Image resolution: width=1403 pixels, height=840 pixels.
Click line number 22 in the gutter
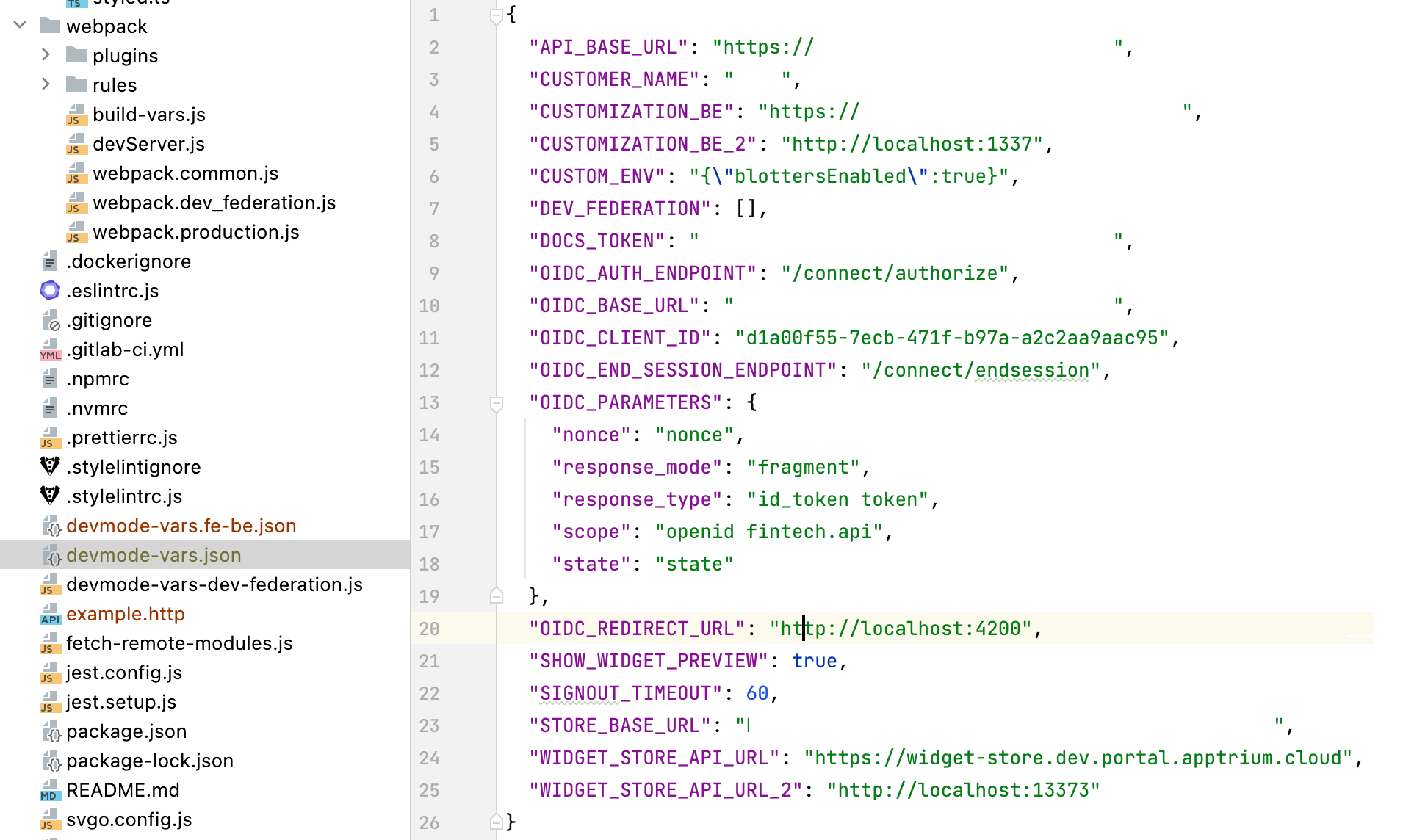click(429, 693)
